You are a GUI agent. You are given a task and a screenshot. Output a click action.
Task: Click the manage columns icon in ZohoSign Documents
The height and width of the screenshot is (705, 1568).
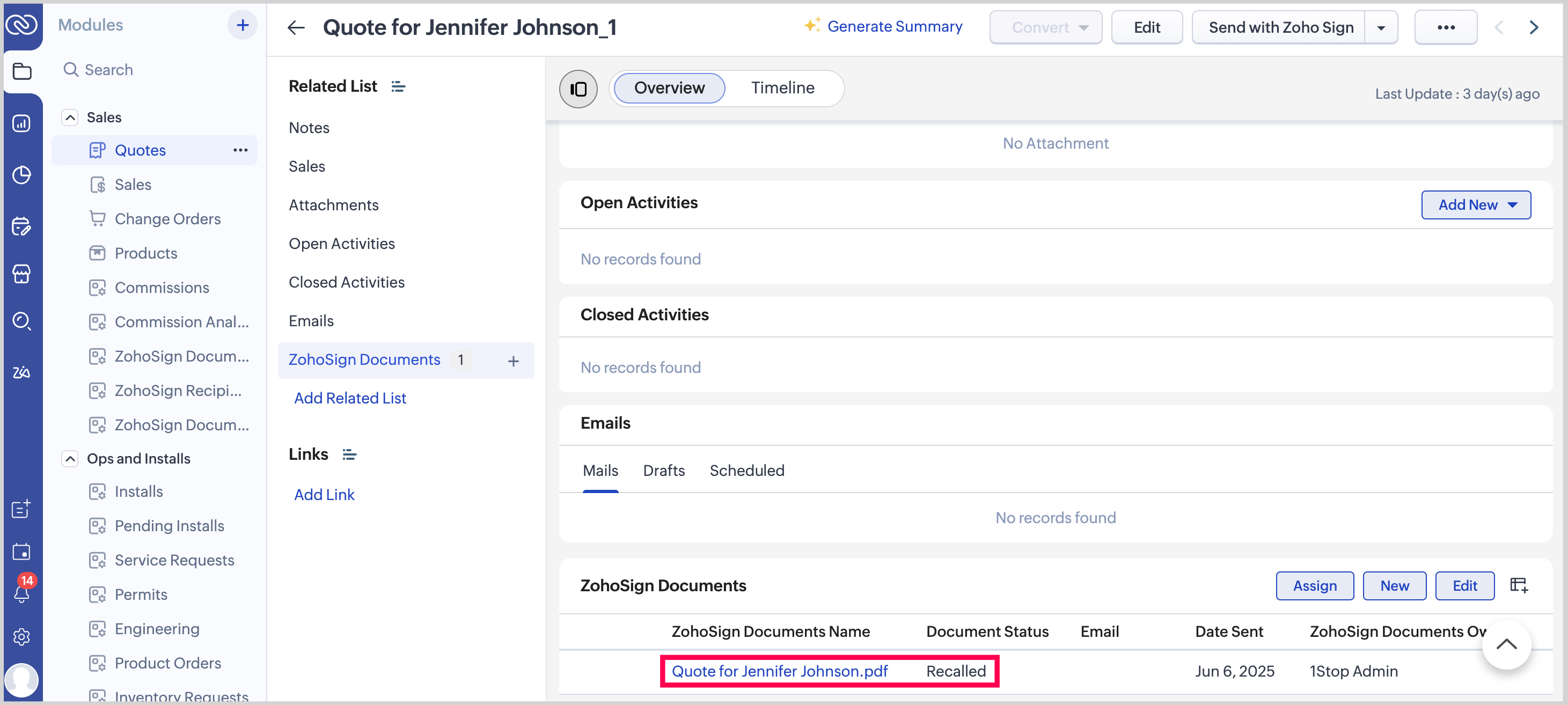pyautogui.click(x=1519, y=585)
